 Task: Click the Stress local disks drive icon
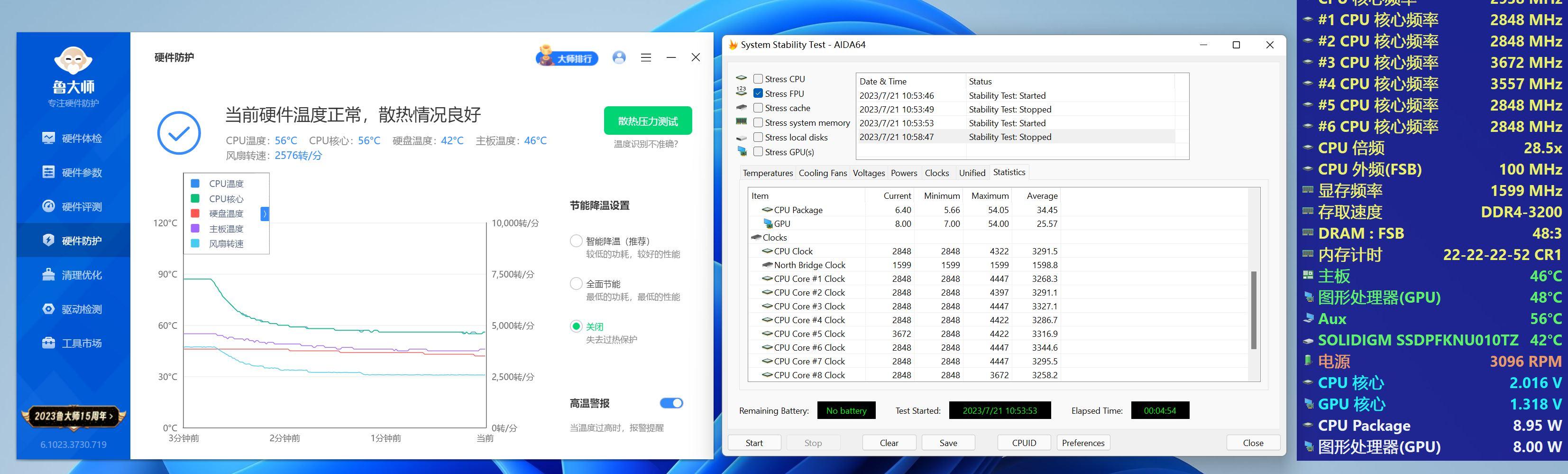tap(741, 138)
